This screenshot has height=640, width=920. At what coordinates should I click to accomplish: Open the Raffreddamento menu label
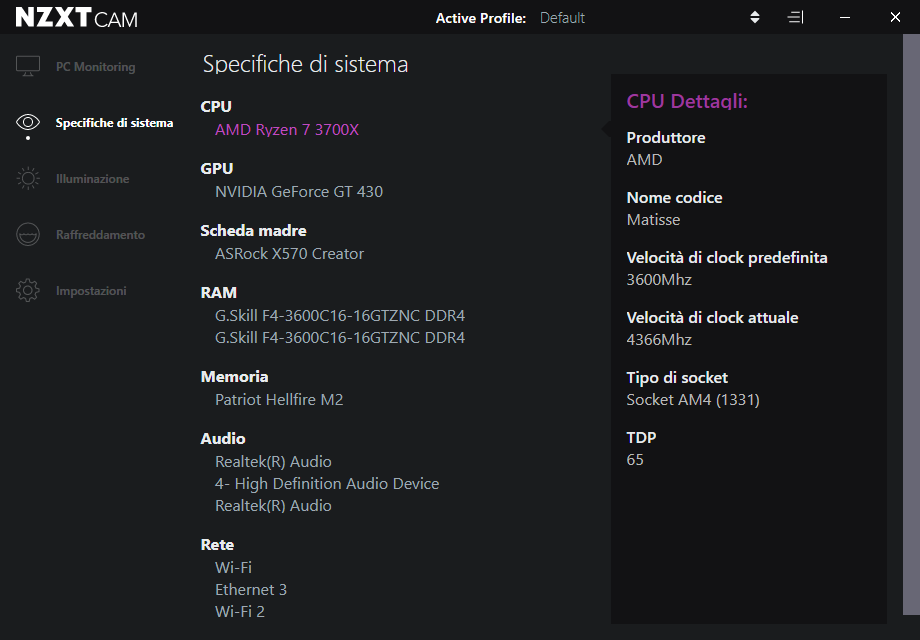[100, 235]
